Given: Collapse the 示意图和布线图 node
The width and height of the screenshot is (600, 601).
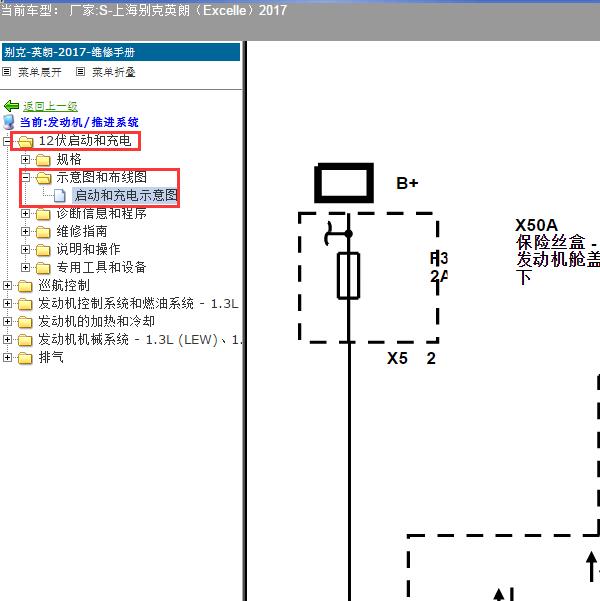Looking at the screenshot, I should (25, 177).
